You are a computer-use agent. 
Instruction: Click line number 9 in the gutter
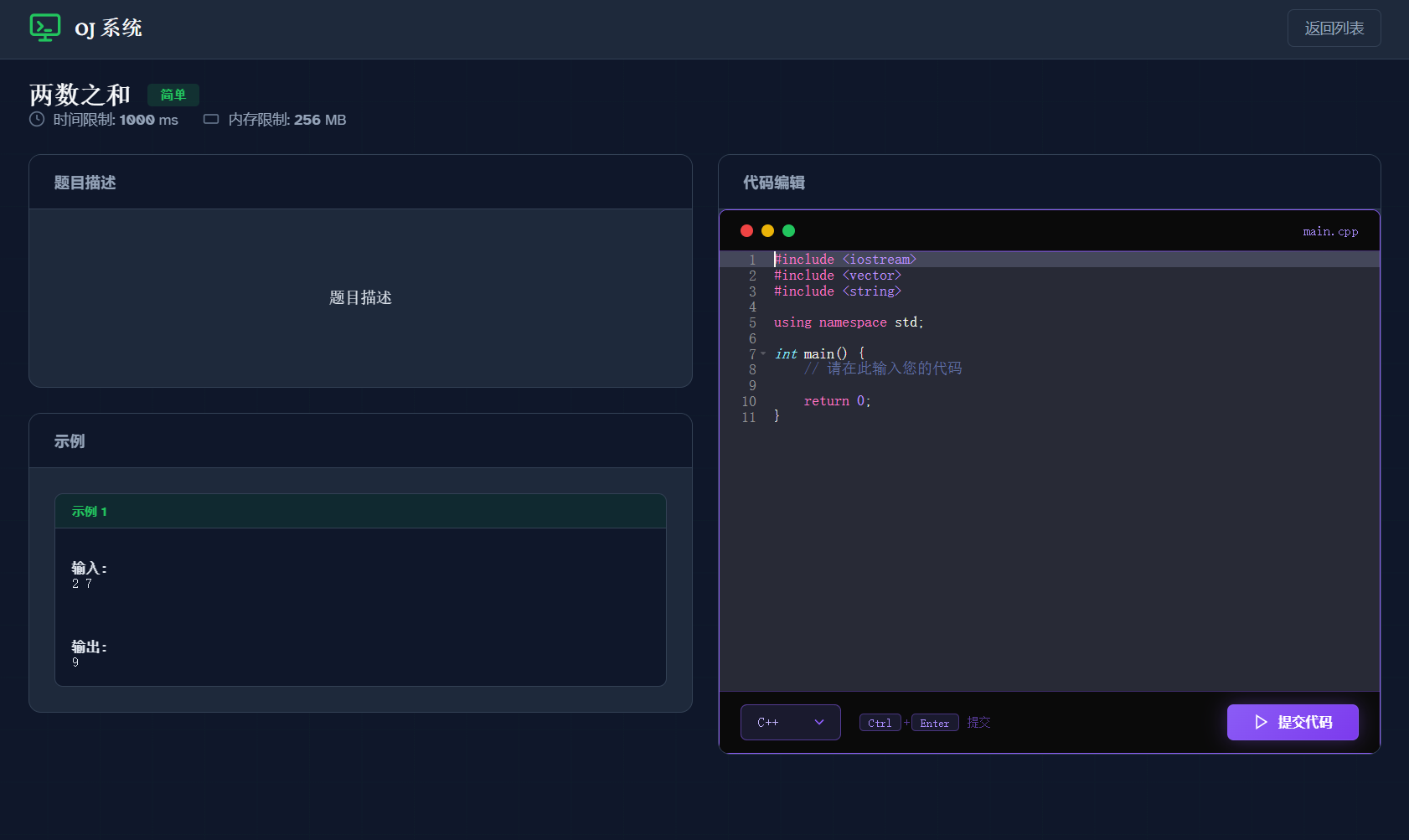[x=752, y=385]
